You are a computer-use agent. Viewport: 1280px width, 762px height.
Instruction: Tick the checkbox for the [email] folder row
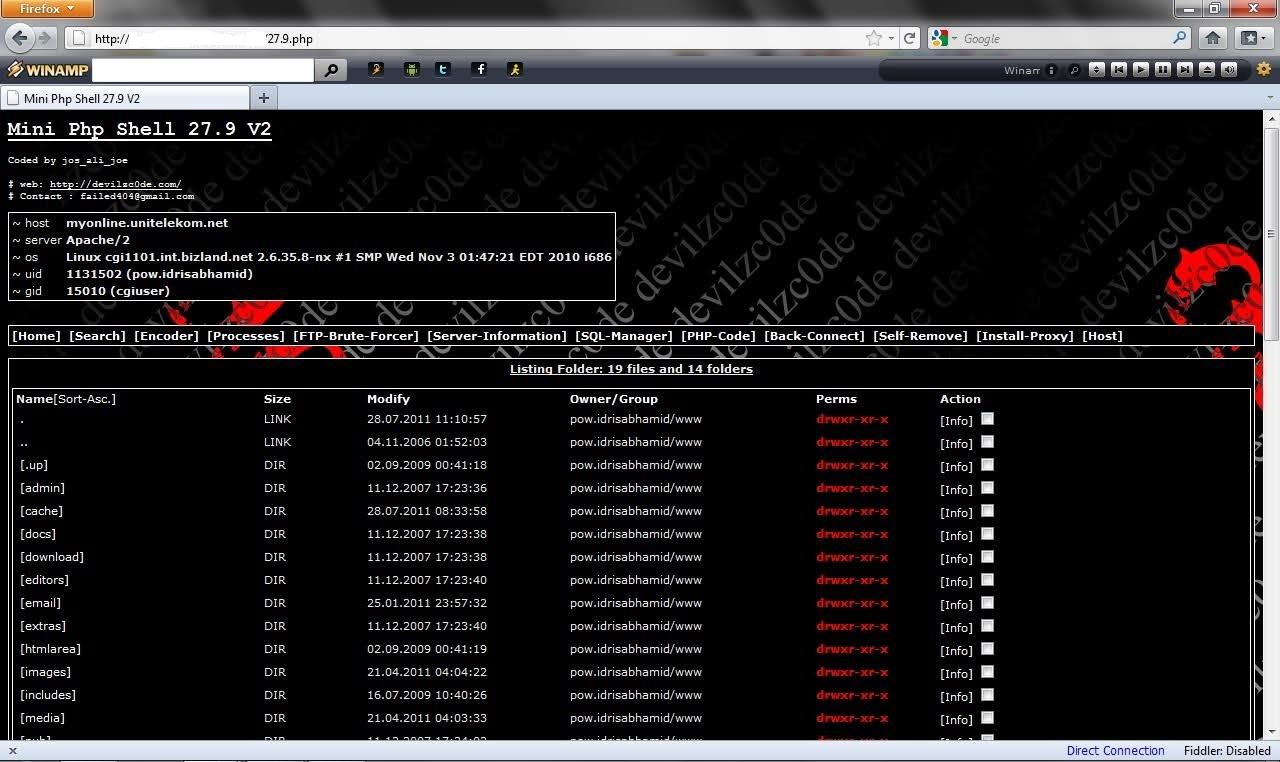(987, 603)
